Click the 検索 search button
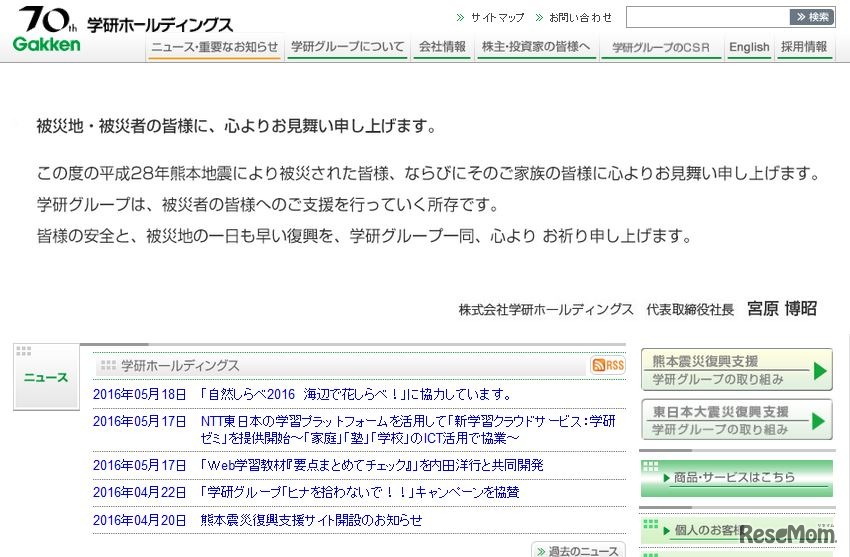Screen dimensions: 850x557 click(812, 17)
